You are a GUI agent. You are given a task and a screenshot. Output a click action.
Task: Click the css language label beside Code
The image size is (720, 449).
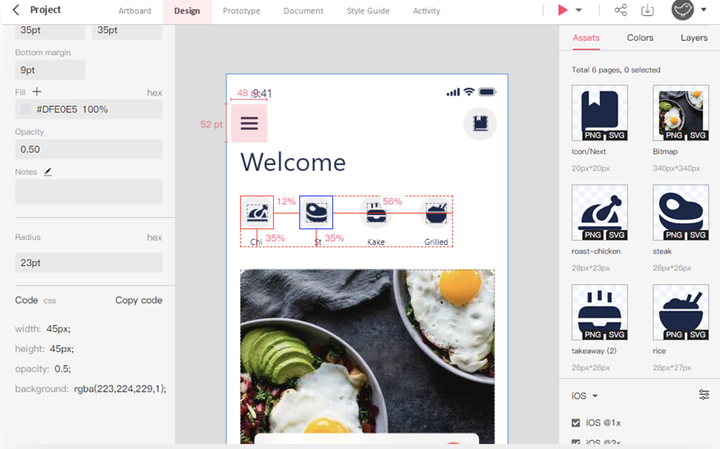click(50, 301)
